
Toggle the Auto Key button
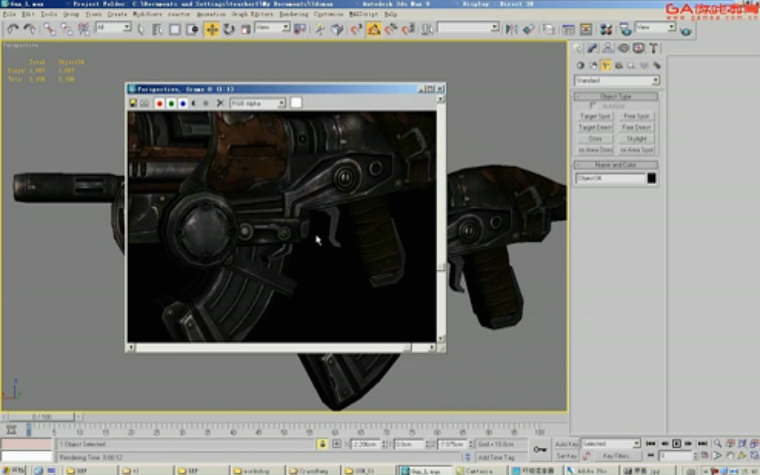pos(566,444)
